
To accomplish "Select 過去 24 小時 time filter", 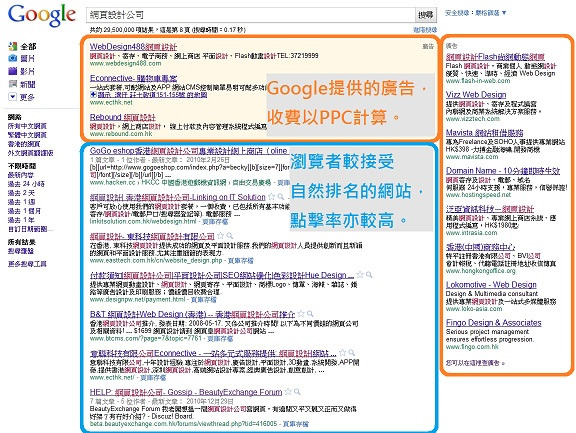I will tap(26, 184).
